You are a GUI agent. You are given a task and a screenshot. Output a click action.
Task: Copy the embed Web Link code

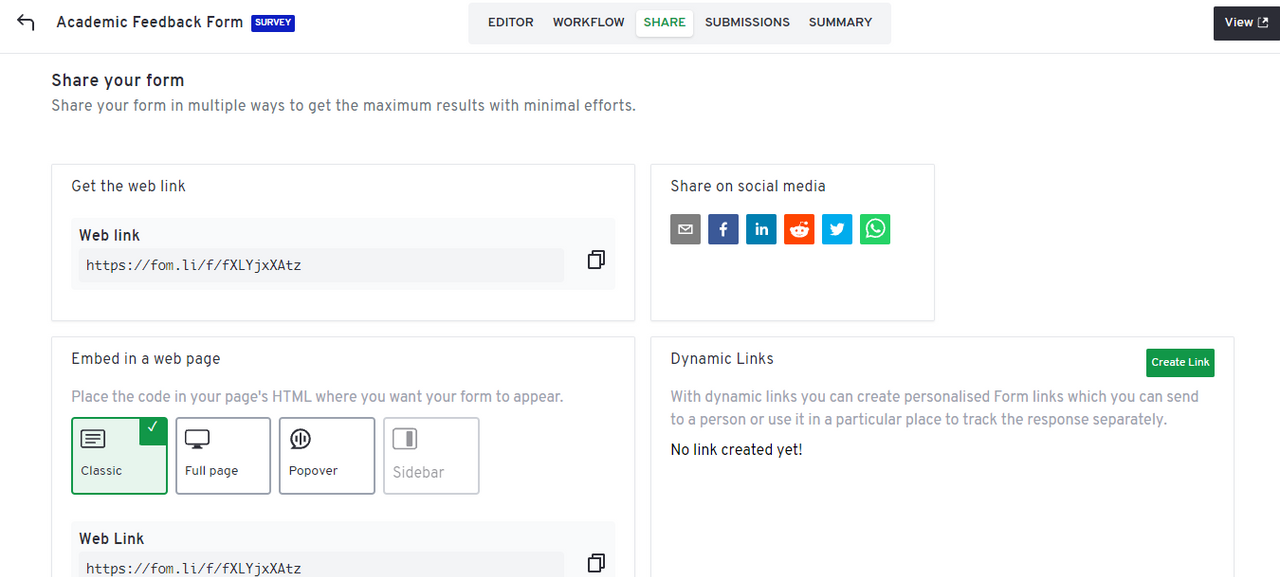click(596, 563)
